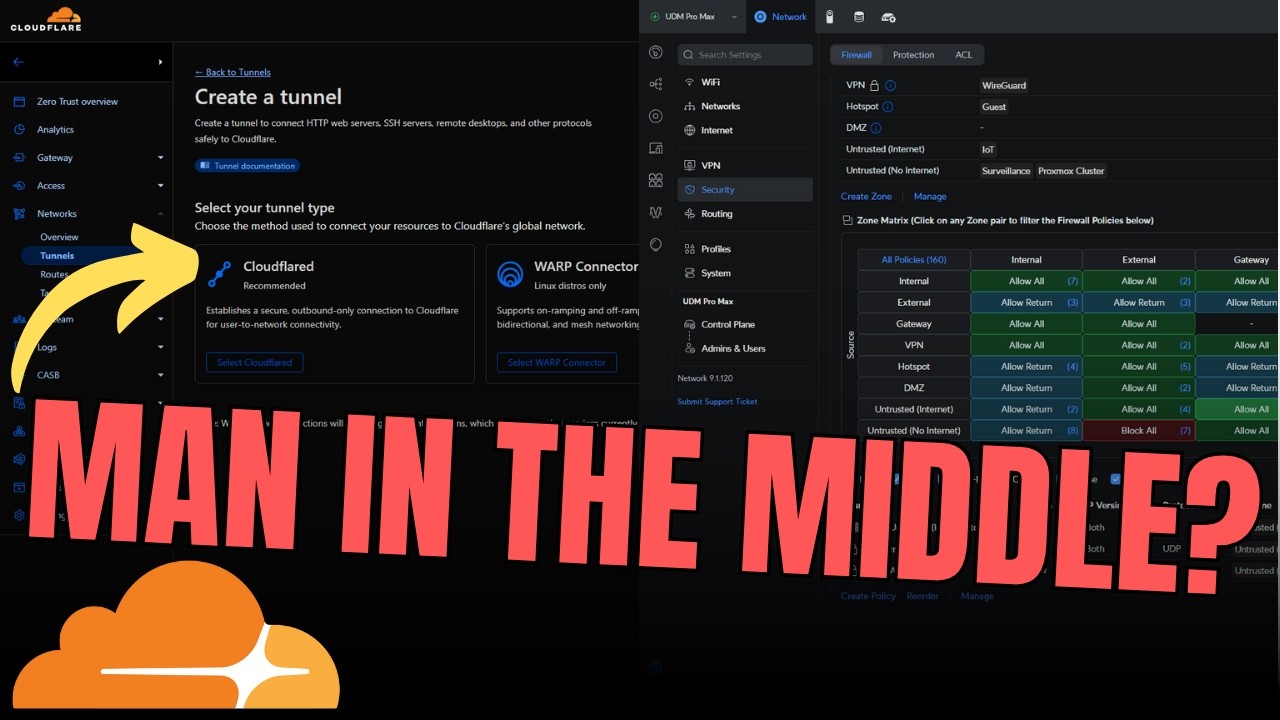Image resolution: width=1280 pixels, height=720 pixels.
Task: Open the UniFi dashboard gauge rail icon
Action: [656, 53]
